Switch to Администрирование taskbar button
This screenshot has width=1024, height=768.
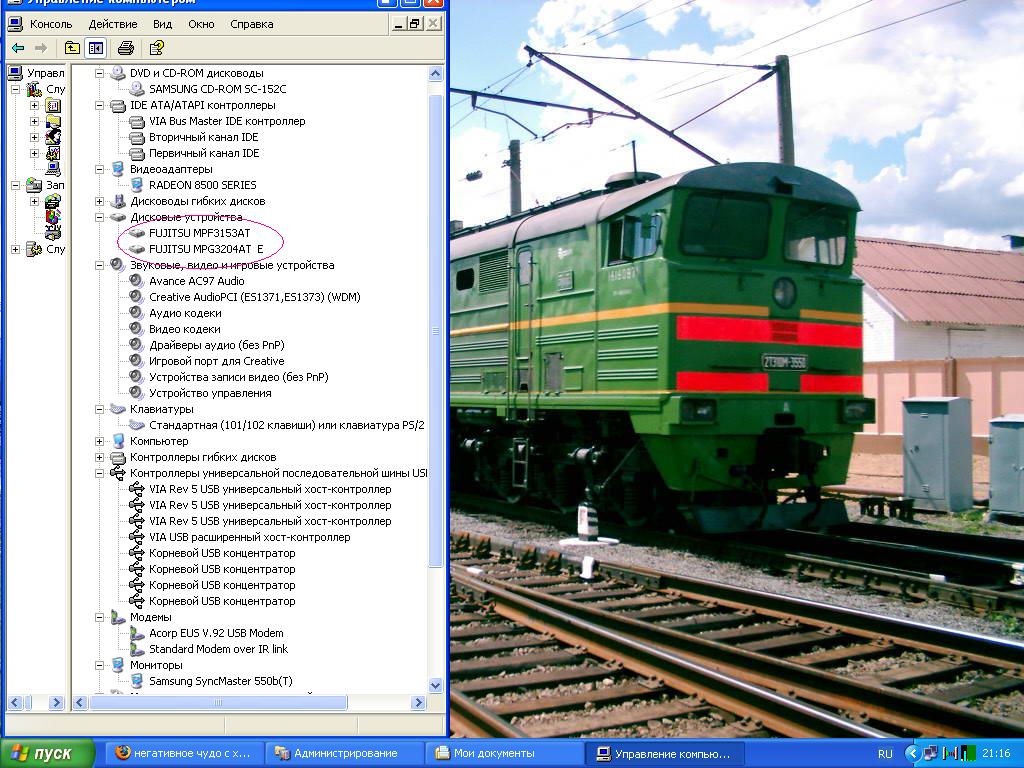coord(345,753)
